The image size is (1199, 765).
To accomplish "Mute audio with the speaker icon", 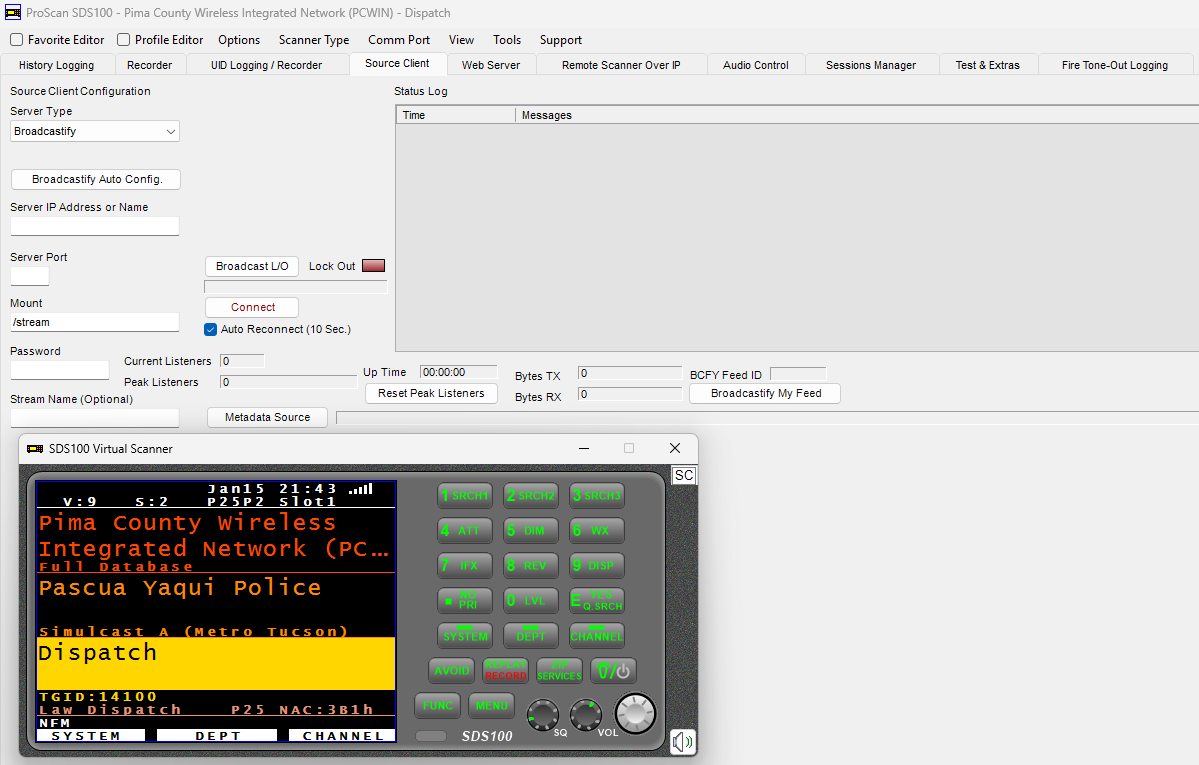I will [x=682, y=741].
